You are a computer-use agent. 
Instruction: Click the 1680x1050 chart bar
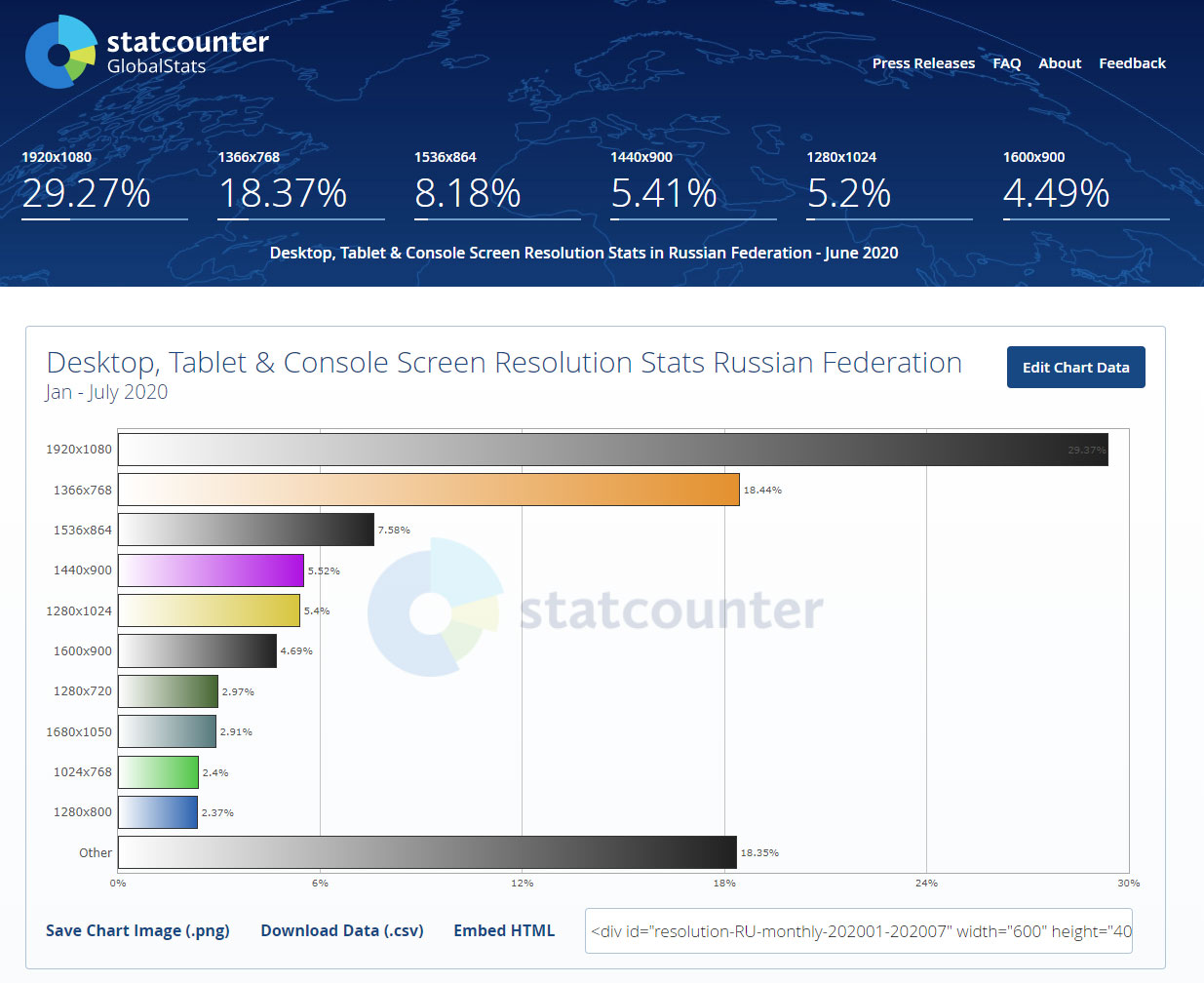[167, 731]
